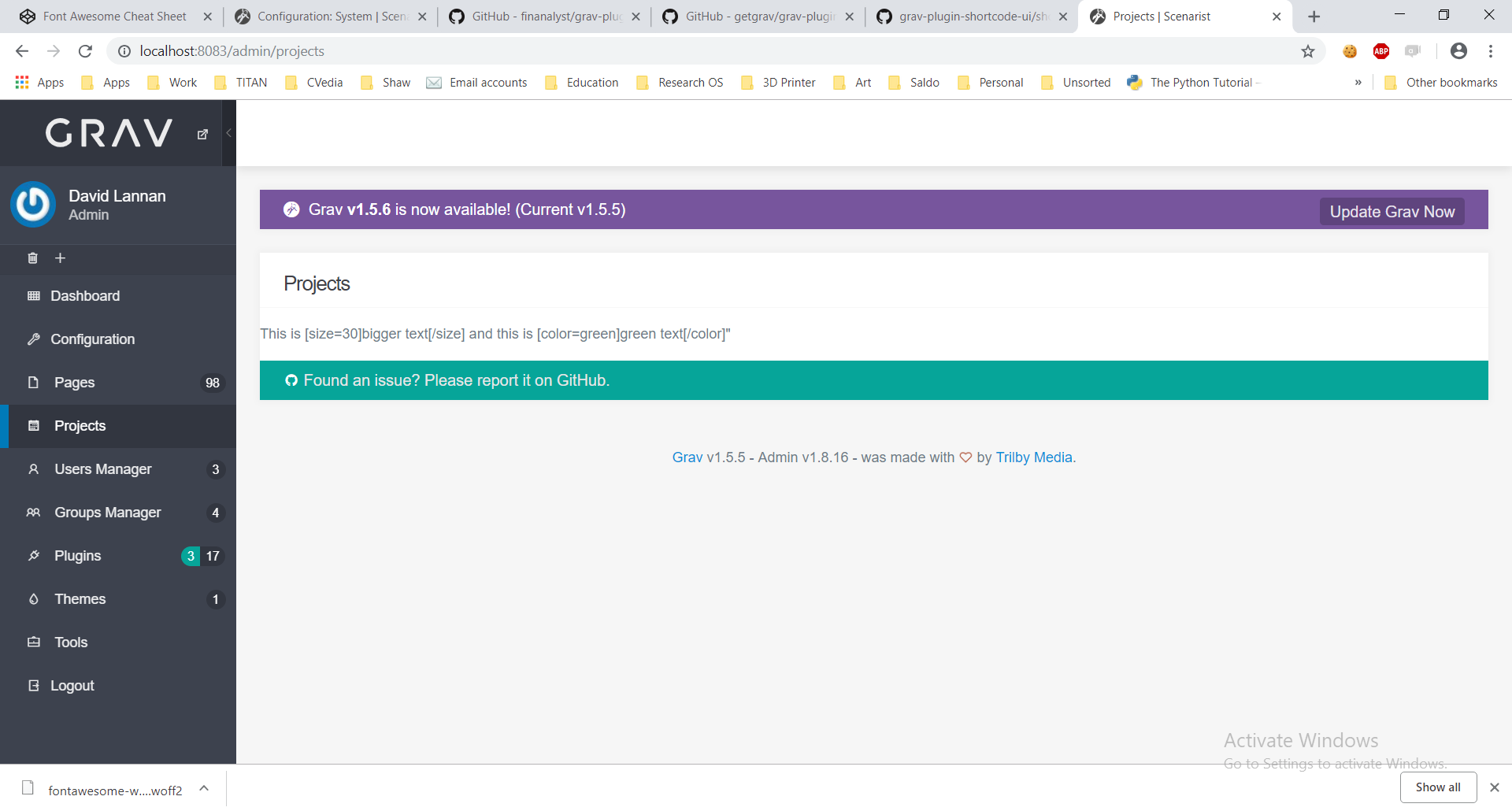The image size is (1512, 811).
Task: Expand hidden bookmarks with the double chevron
Action: [1358, 83]
